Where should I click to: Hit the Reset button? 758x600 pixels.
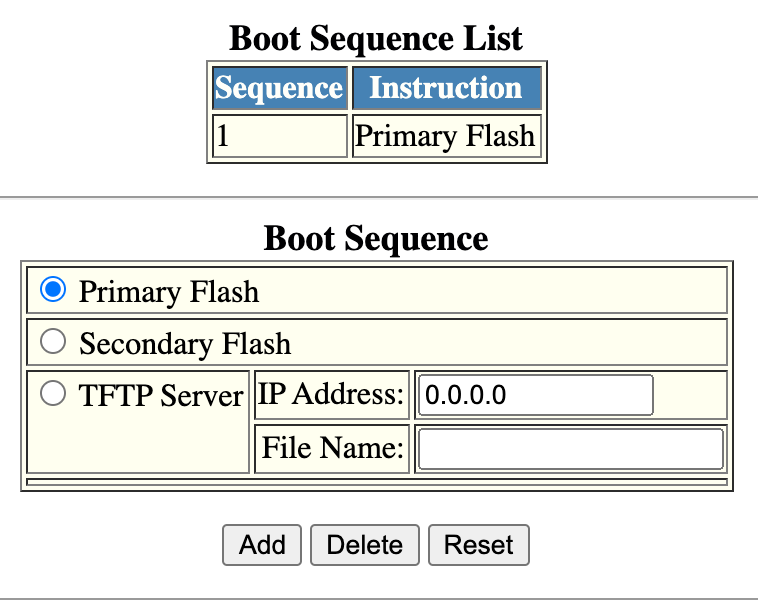pyautogui.click(x=478, y=545)
